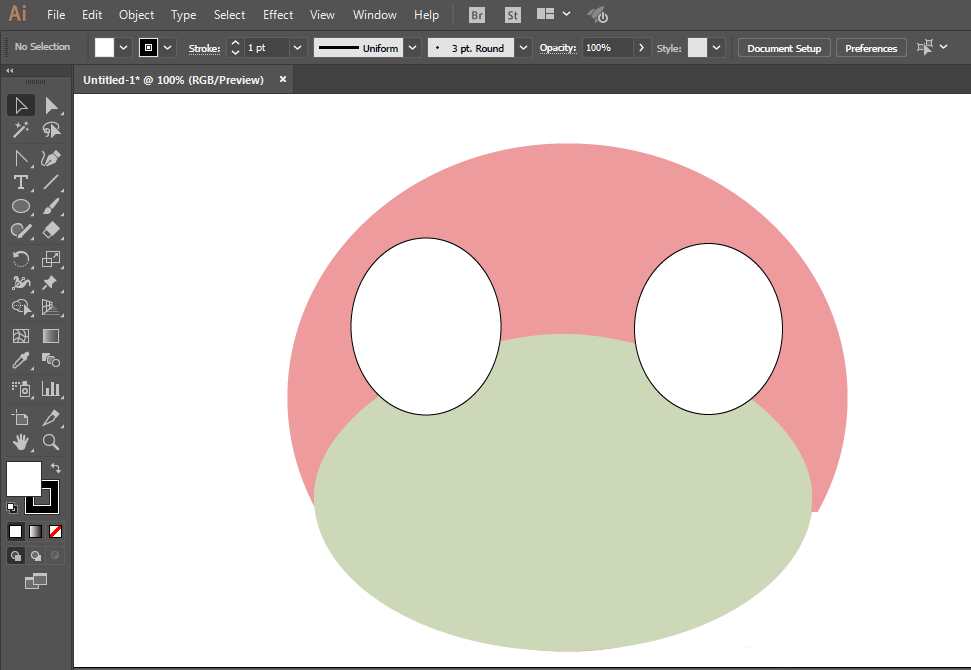Open the Object menu
This screenshot has width=971, height=670.
(x=136, y=15)
